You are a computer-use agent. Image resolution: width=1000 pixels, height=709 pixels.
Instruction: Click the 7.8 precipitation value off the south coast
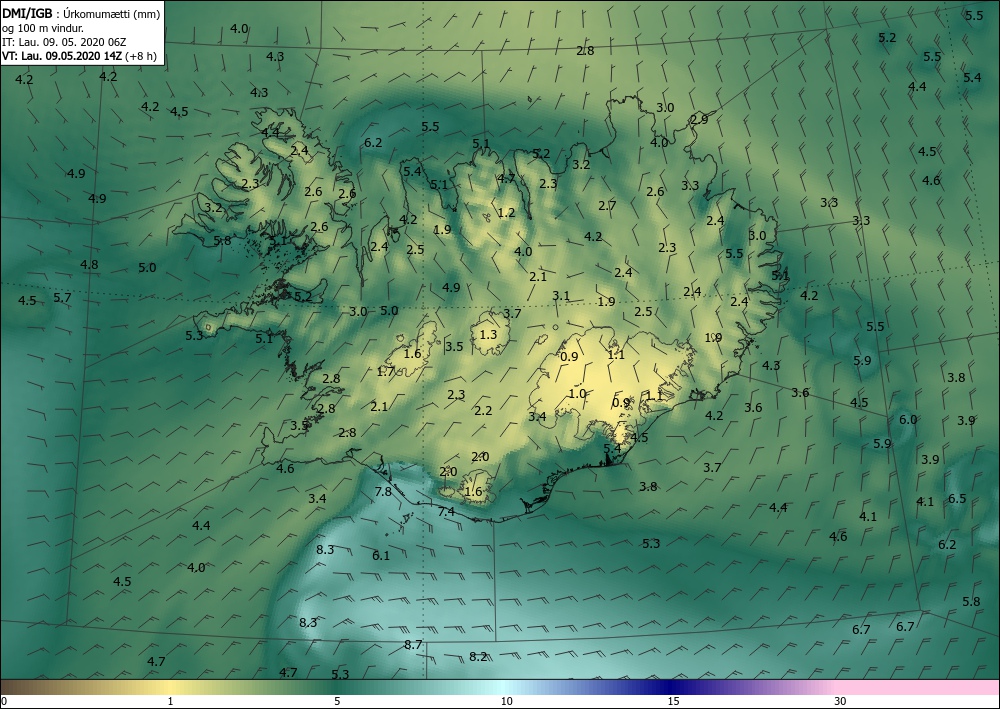[x=383, y=492]
